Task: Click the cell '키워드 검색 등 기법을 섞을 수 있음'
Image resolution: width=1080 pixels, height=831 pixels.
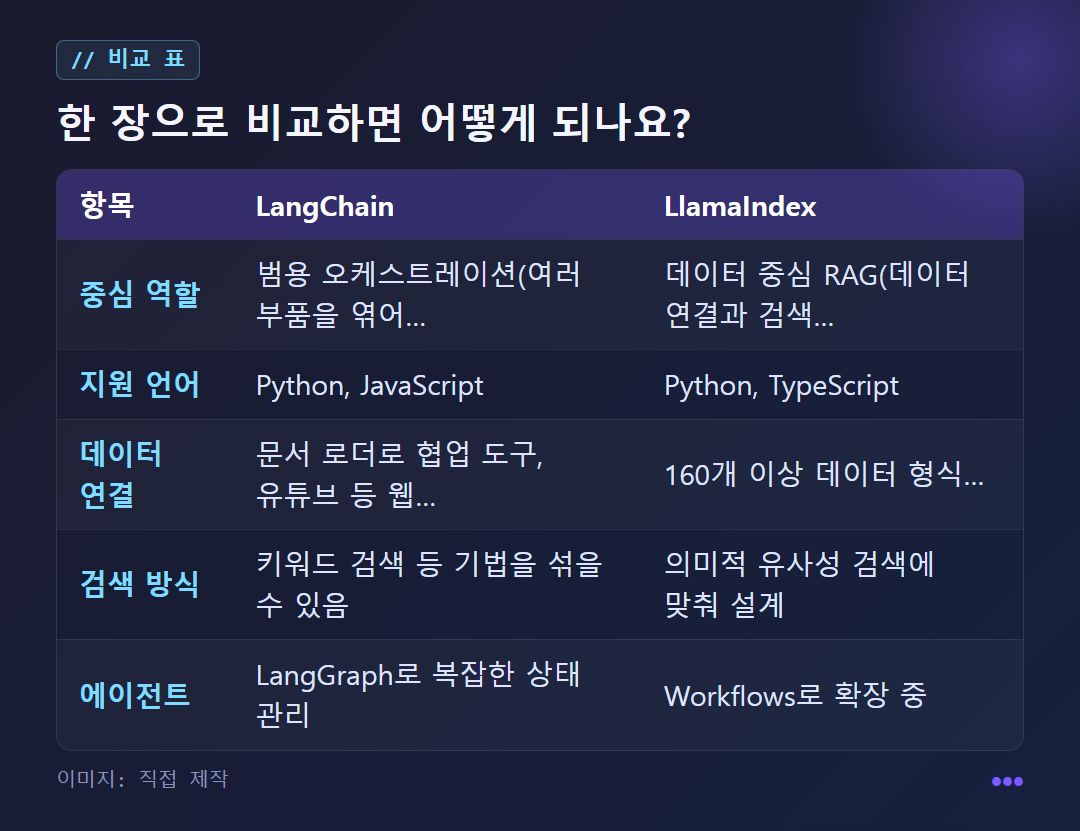Action: 429,584
